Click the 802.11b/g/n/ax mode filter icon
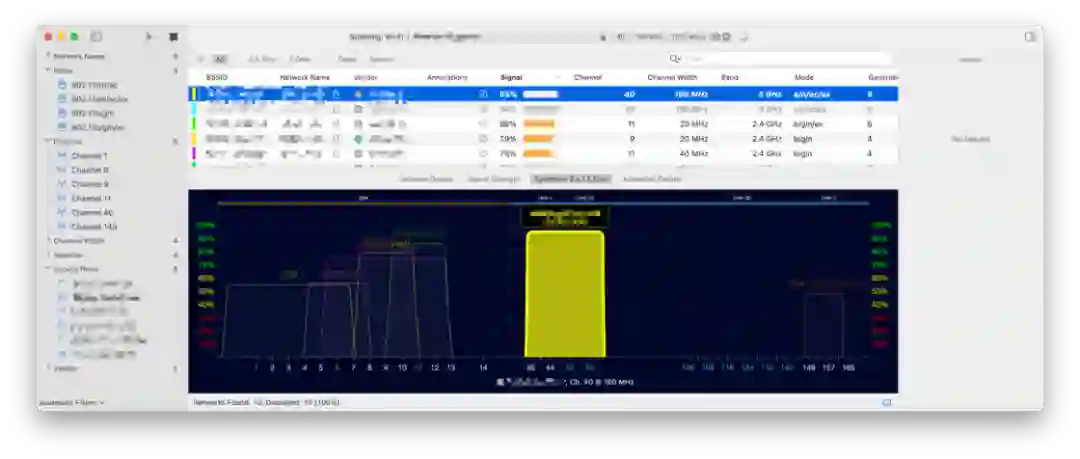Viewport: 1080px width, 459px height. [63, 127]
